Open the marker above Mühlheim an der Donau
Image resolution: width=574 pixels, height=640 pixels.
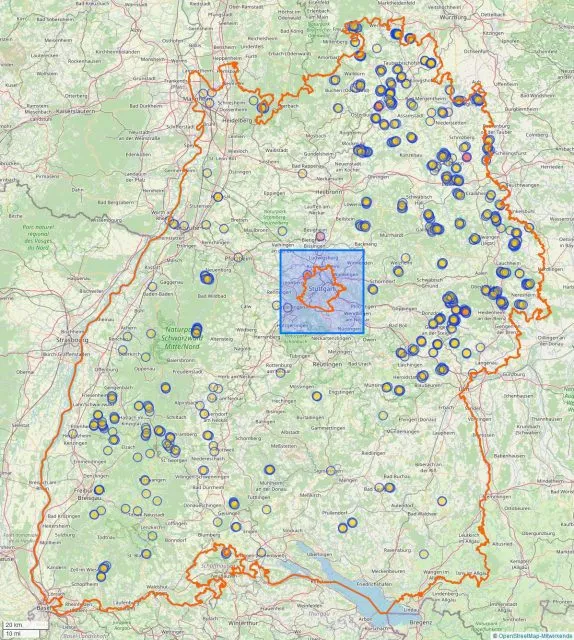click(x=269, y=470)
